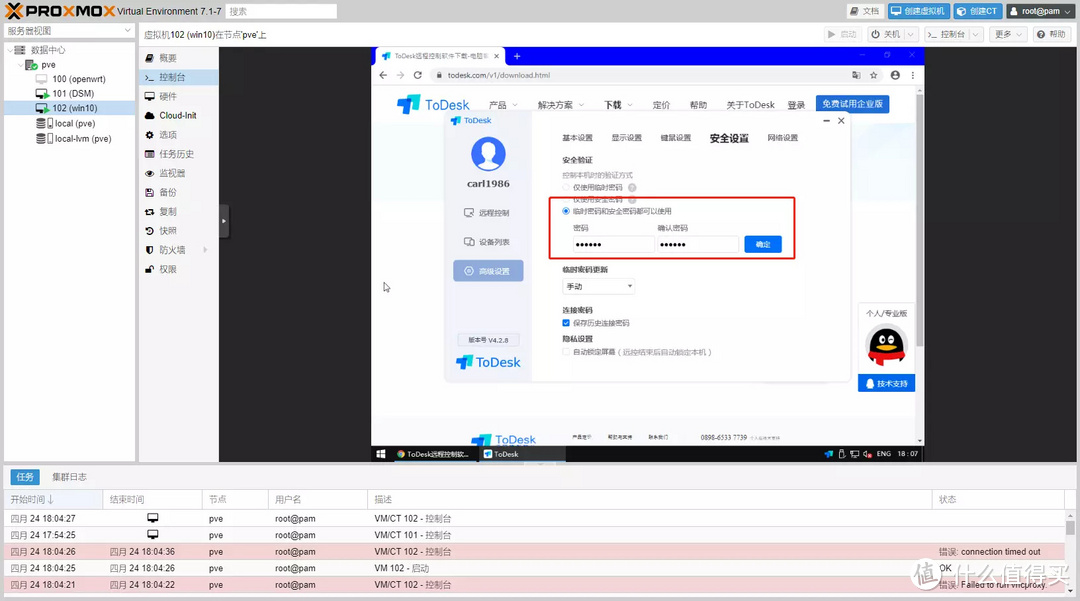Switch to 集群日志 cluster log tab
The height and width of the screenshot is (601, 1080).
[x=70, y=477]
